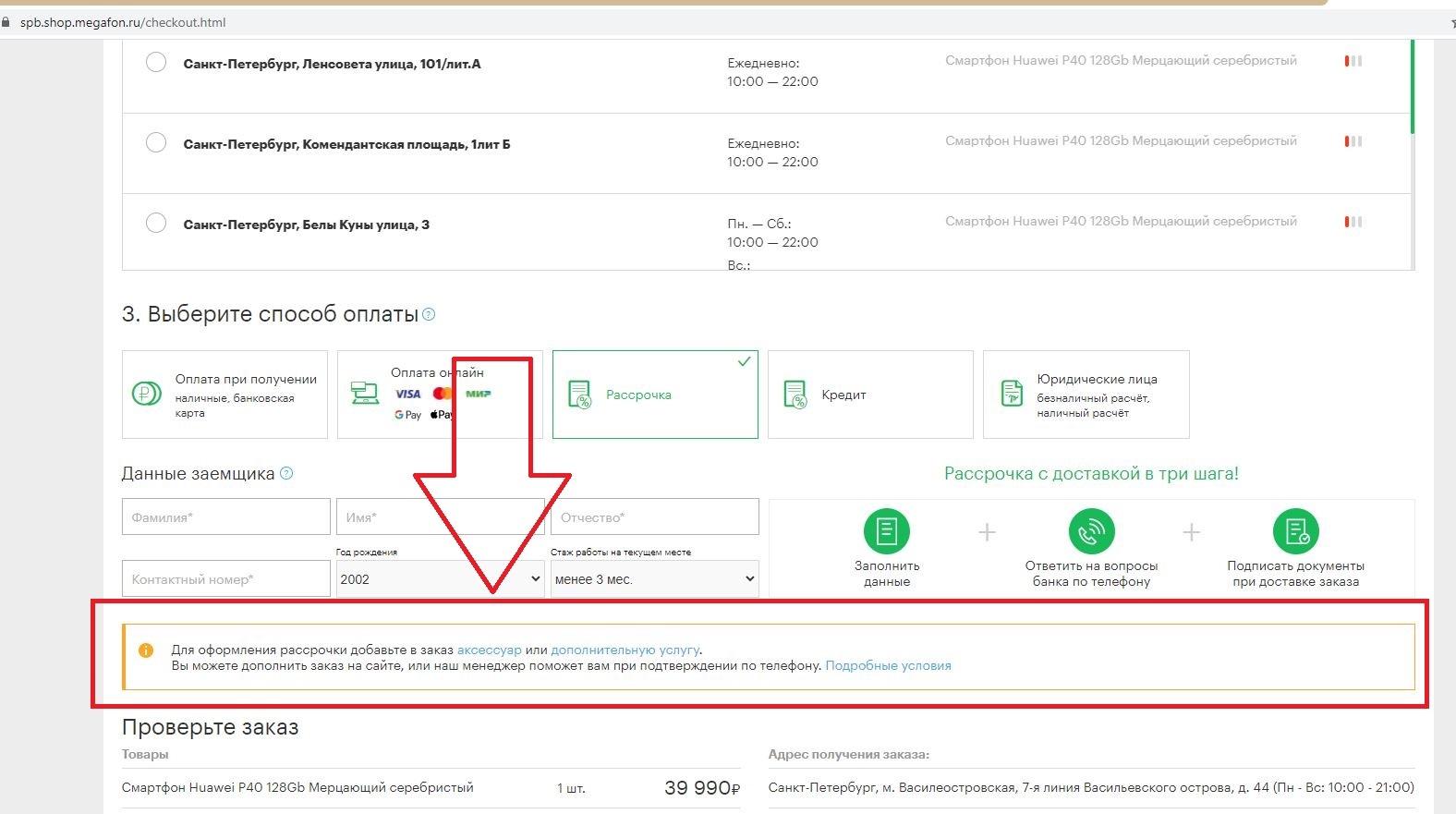Screen dimensions: 1456x814
Task: Click stock indicator for Комендантская площадь row
Action: coord(1353,141)
